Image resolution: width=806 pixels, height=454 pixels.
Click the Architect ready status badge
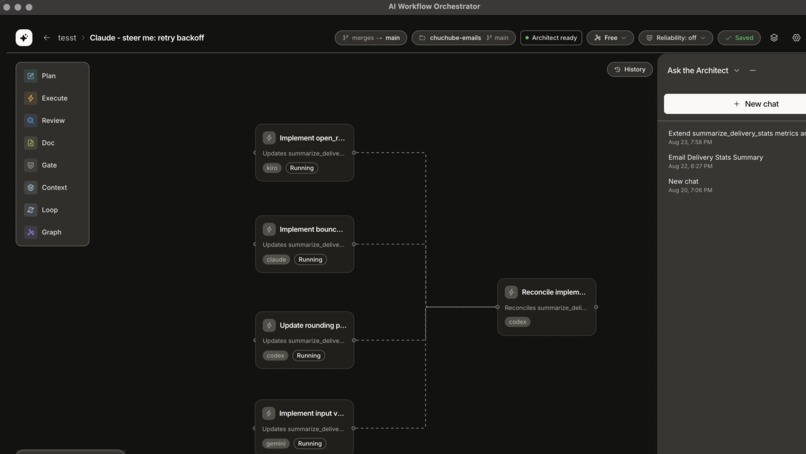coord(551,38)
